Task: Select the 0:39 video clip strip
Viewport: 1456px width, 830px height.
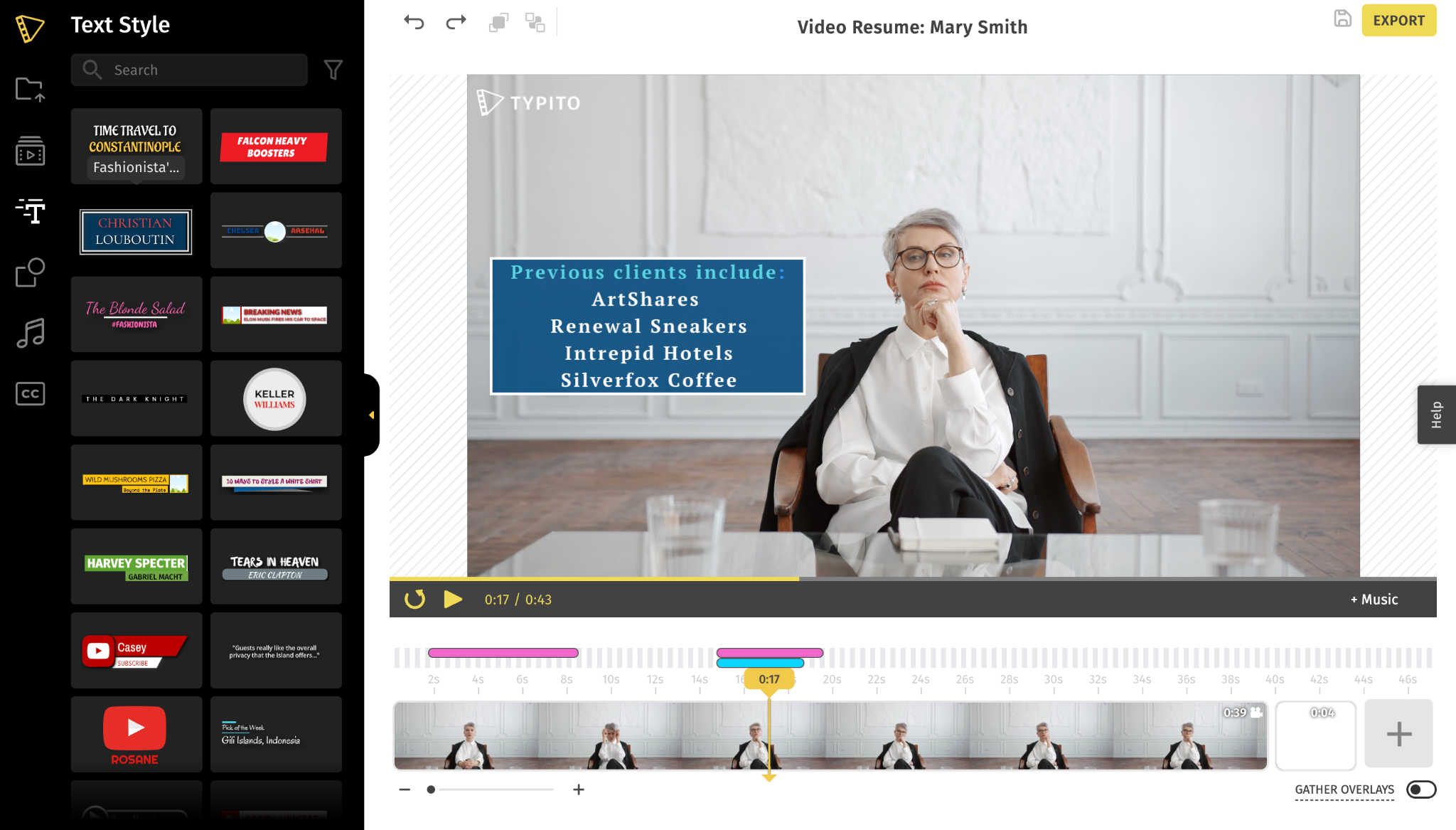Action: pos(830,735)
